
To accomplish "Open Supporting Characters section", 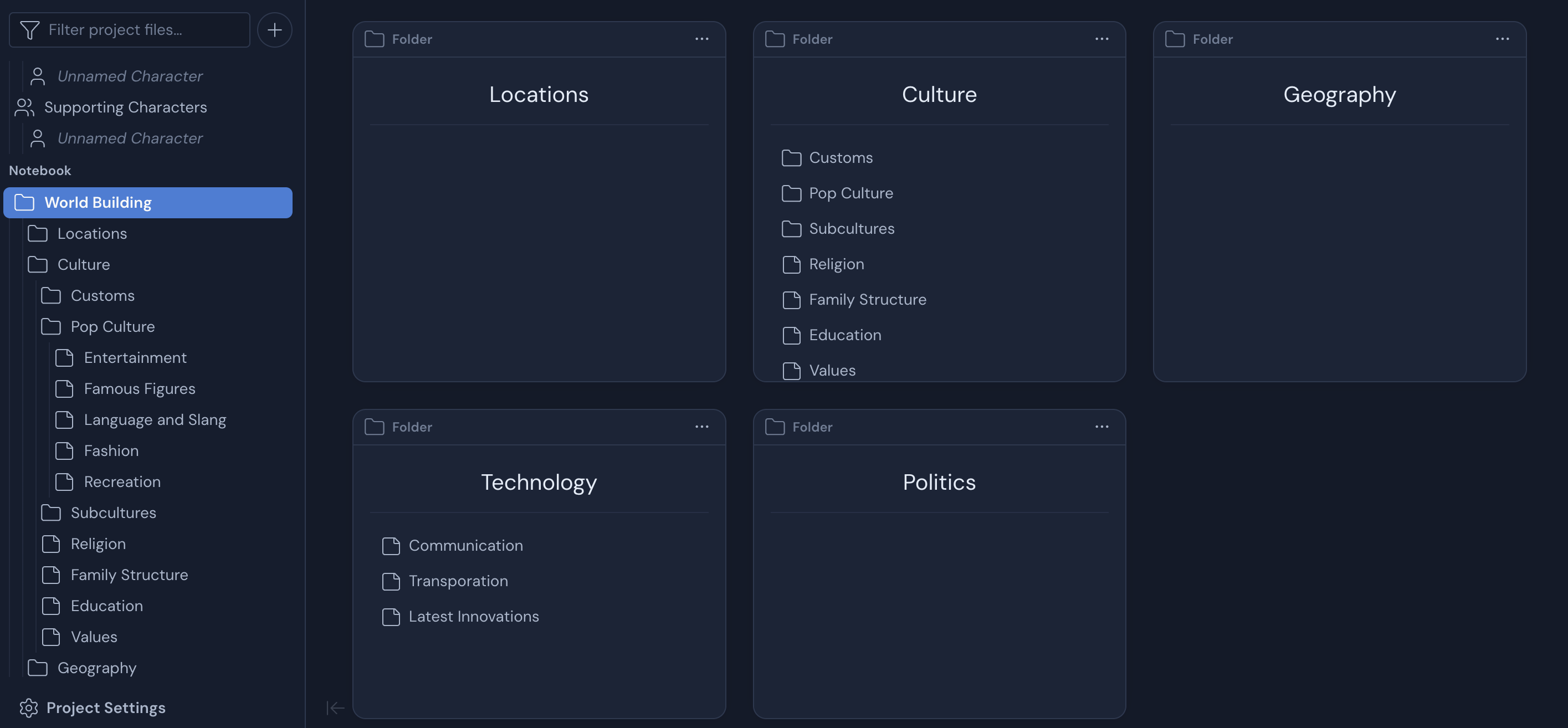I will point(125,107).
